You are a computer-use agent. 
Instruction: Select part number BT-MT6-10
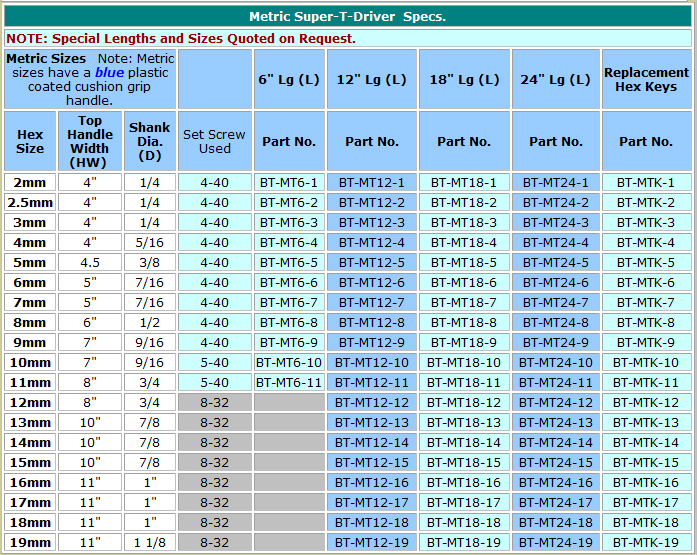[x=289, y=362]
